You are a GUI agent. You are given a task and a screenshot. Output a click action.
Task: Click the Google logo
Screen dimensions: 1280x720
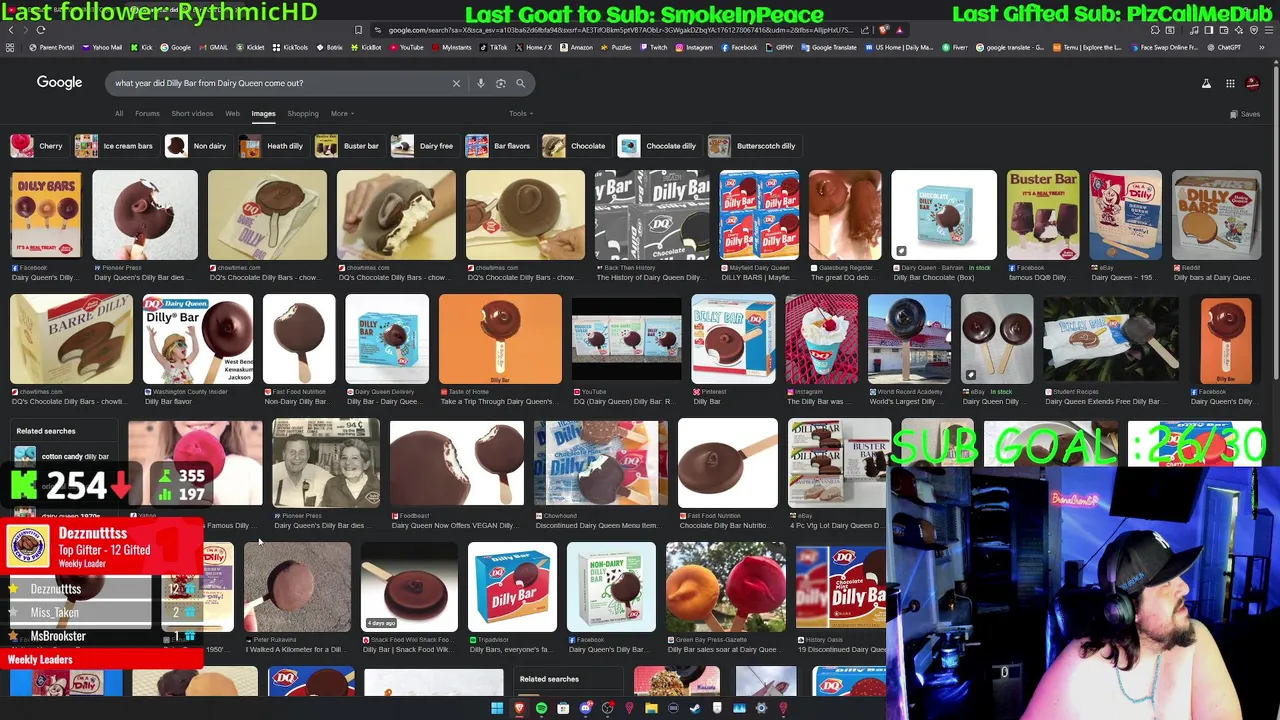click(59, 83)
